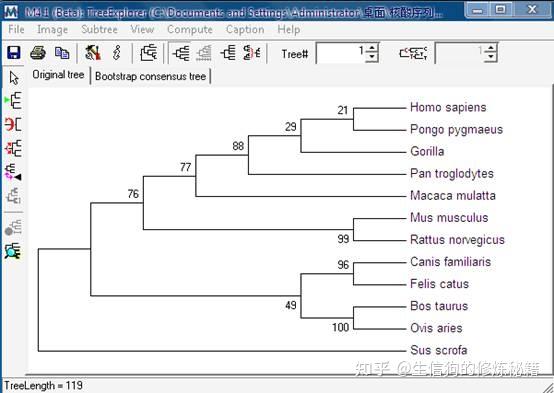Select the Macaca mulatta taxon label

click(x=453, y=196)
